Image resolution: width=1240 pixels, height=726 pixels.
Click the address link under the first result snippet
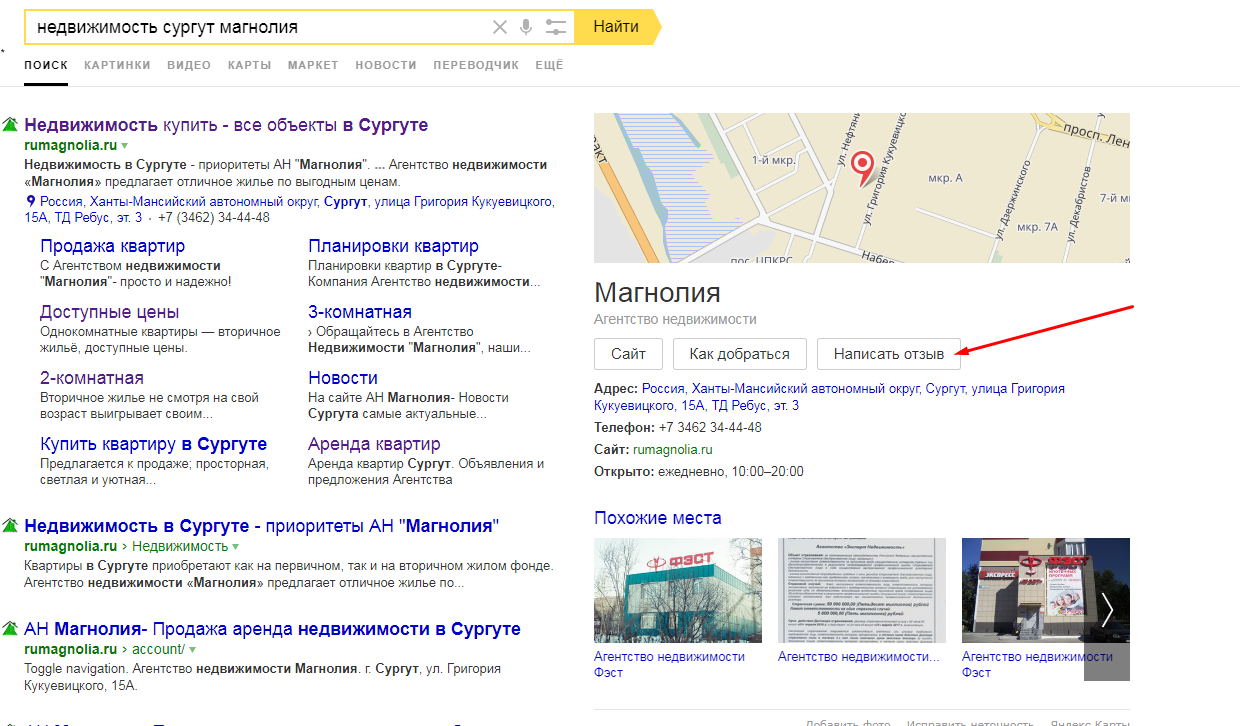290,209
